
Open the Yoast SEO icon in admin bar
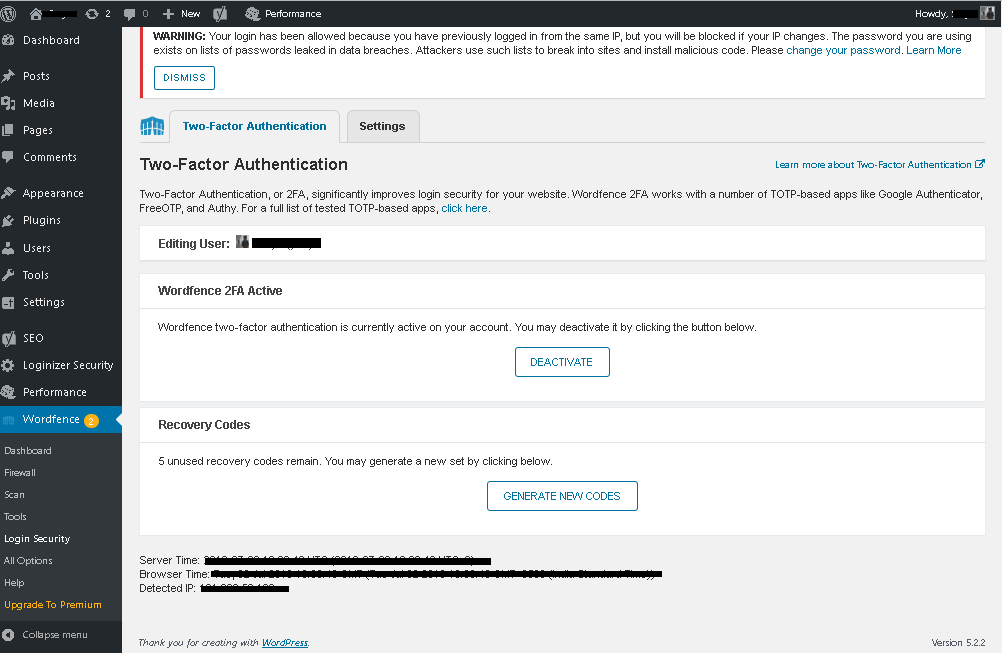[220, 13]
